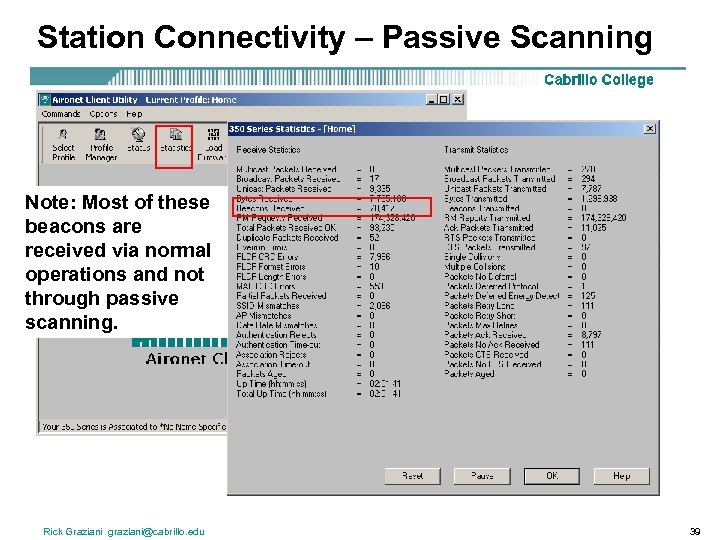Select the Unicast Packets Received row label
720x540 pixels.
[x=283, y=189]
